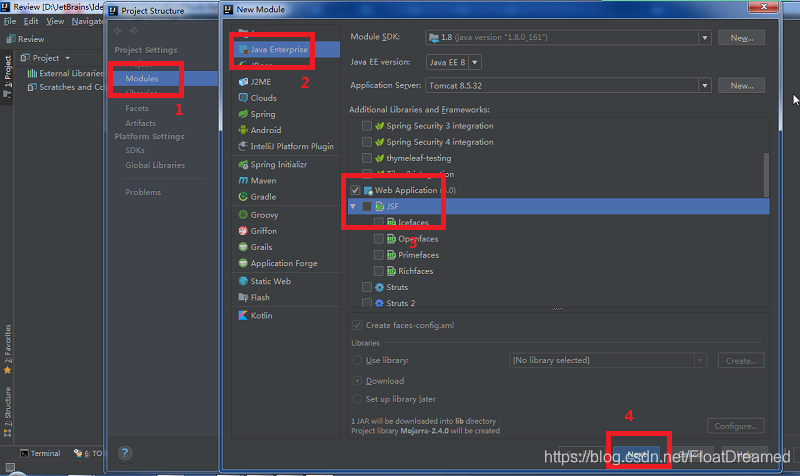Select Modules in Project Settings

(x=142, y=79)
